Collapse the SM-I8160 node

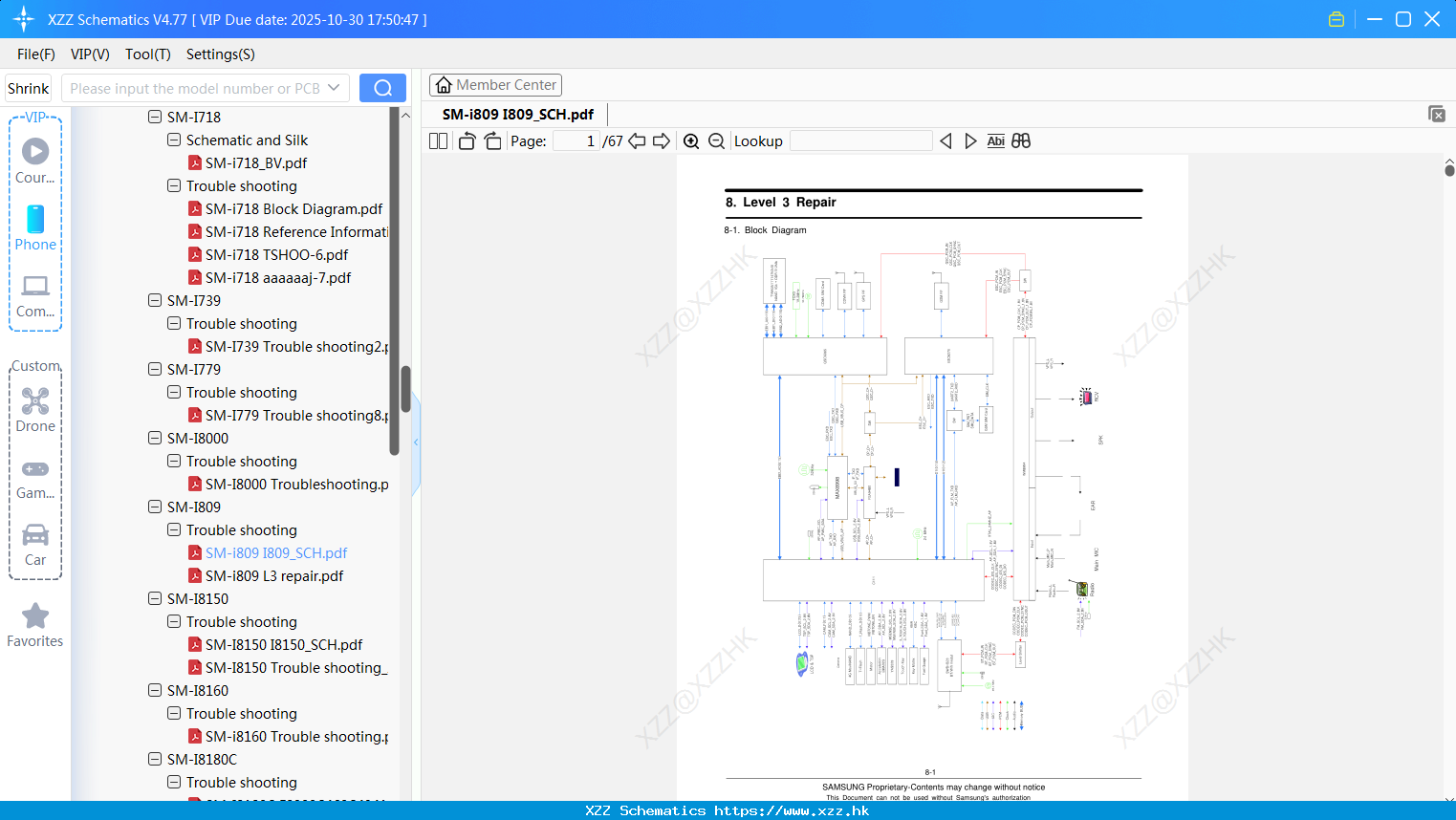coord(155,690)
